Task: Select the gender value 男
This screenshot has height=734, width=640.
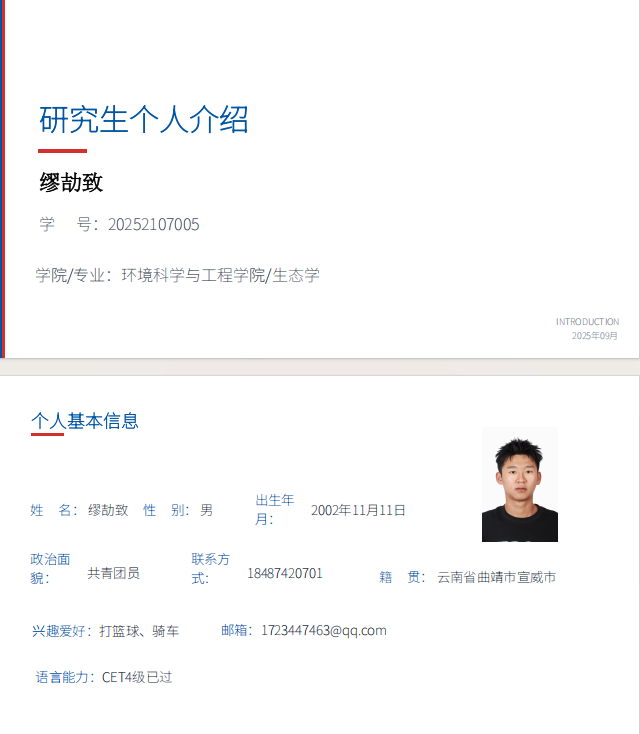Action: click(x=206, y=510)
